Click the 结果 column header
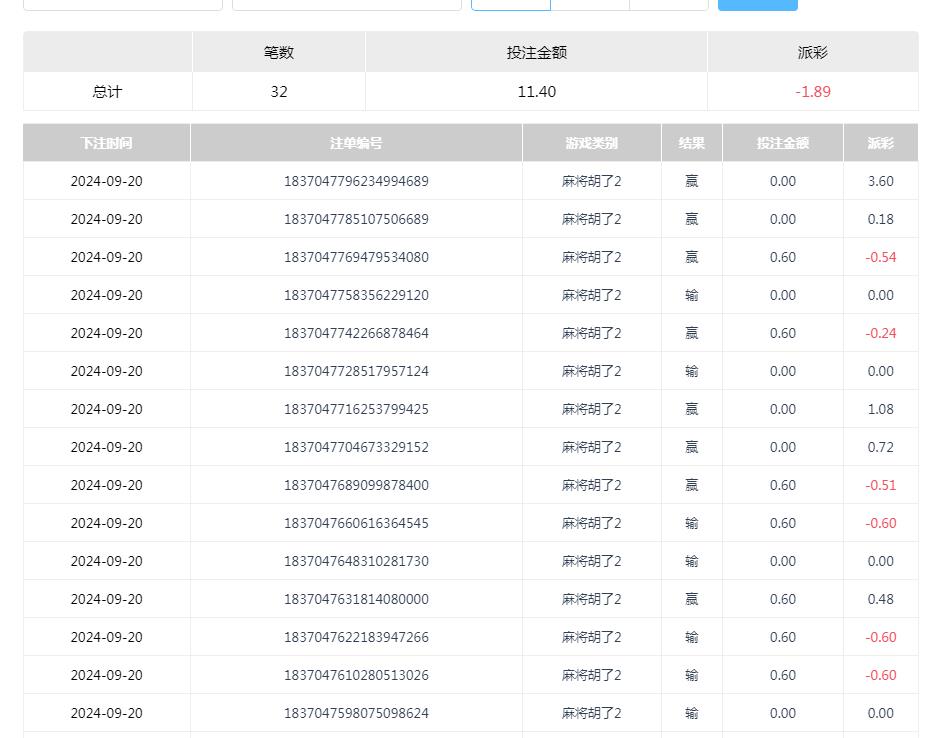The image size is (949, 738). 691,143
